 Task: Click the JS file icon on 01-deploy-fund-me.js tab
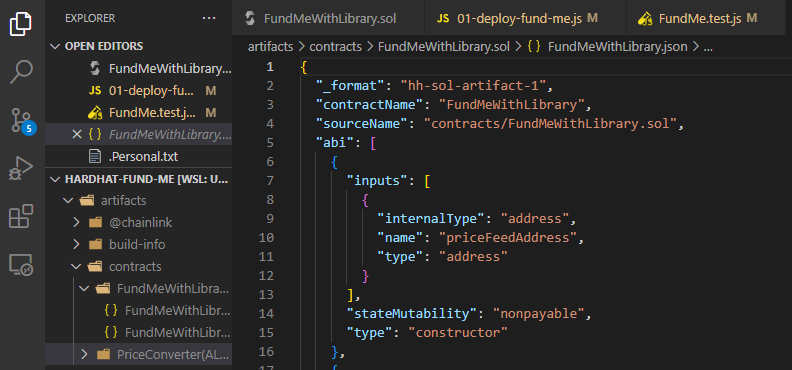(x=443, y=19)
